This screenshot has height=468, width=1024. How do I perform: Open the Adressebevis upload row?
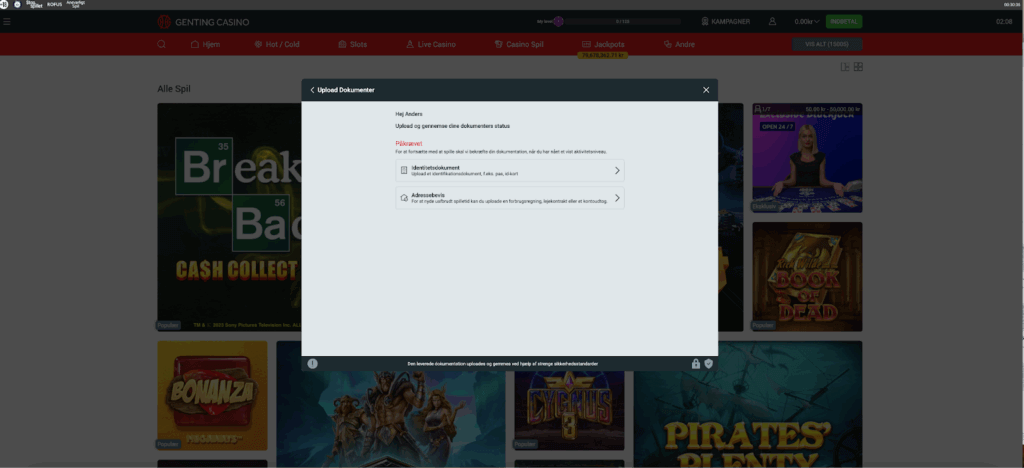pyautogui.click(x=509, y=198)
